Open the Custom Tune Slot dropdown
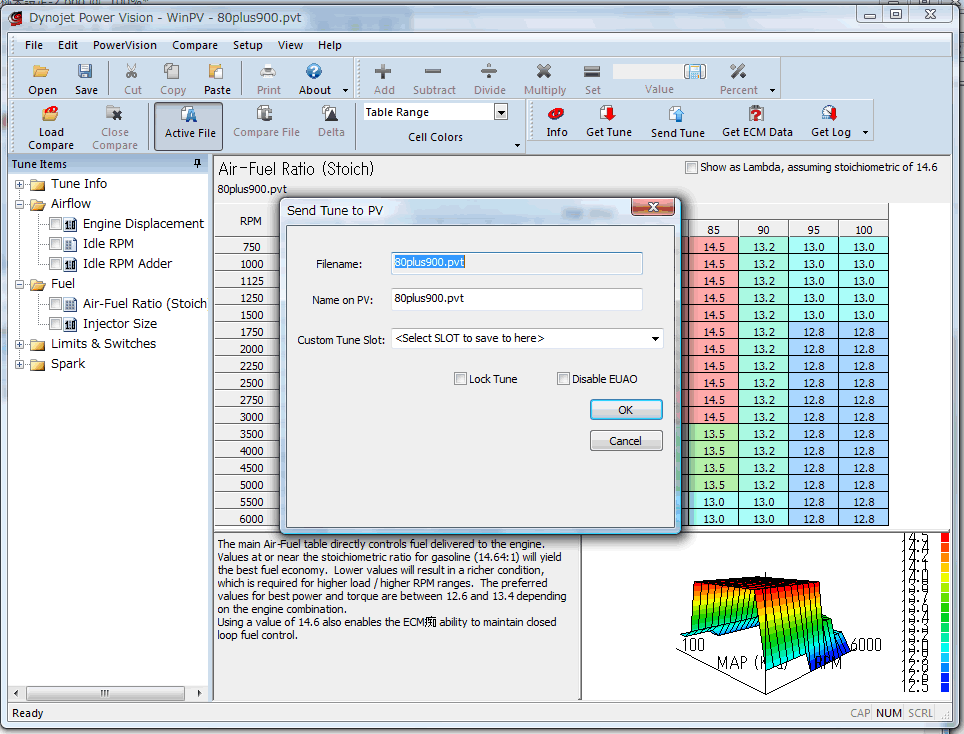The width and height of the screenshot is (964, 734). tap(655, 339)
